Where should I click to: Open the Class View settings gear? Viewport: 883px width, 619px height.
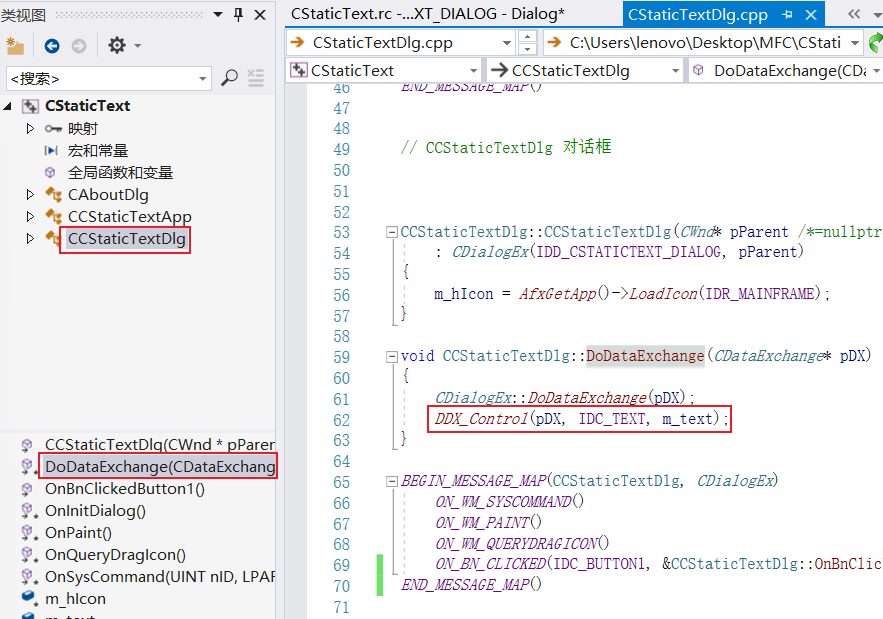coord(115,46)
